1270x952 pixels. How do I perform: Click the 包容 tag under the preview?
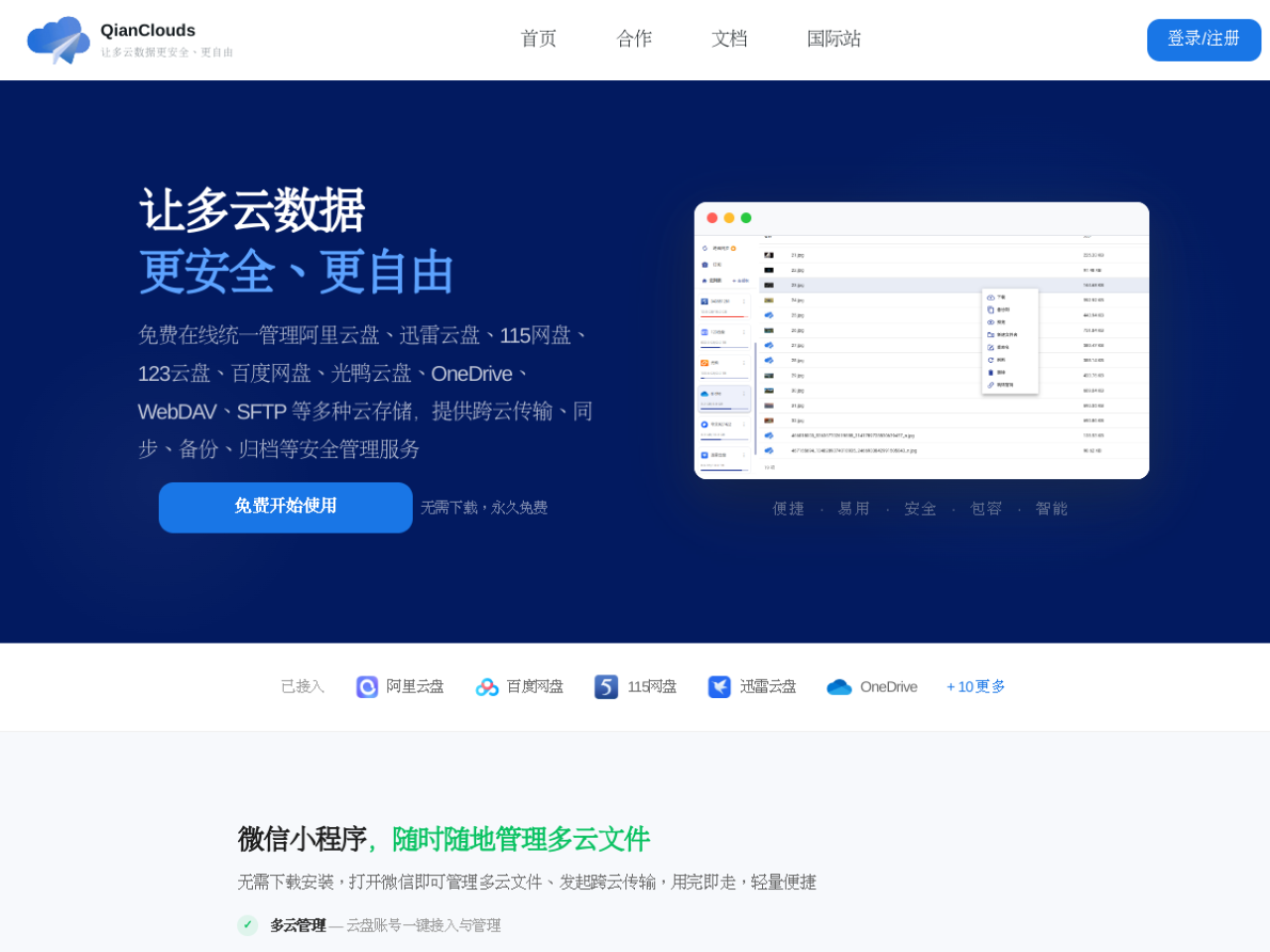pos(986,509)
